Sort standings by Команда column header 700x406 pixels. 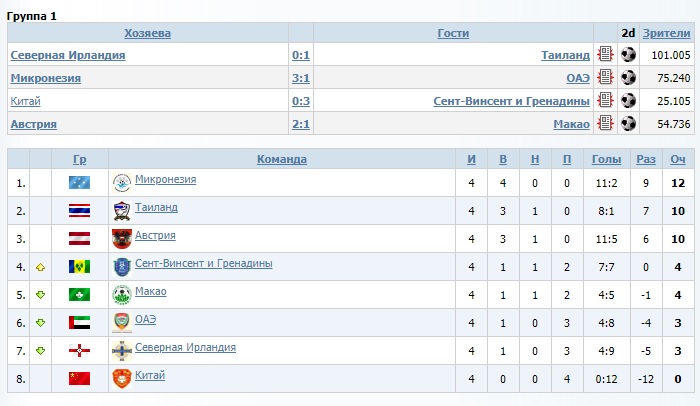[282, 159]
